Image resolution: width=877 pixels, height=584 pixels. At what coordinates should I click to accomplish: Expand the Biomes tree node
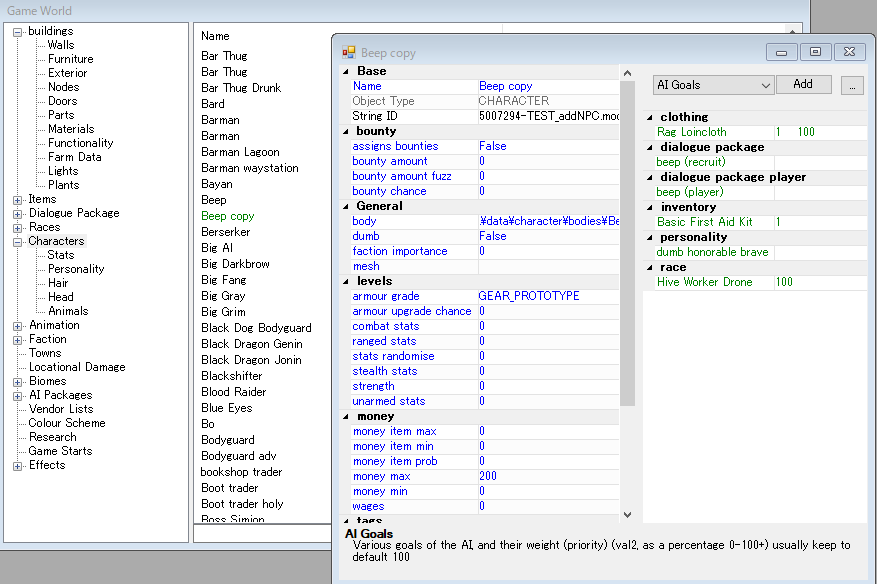click(17, 382)
